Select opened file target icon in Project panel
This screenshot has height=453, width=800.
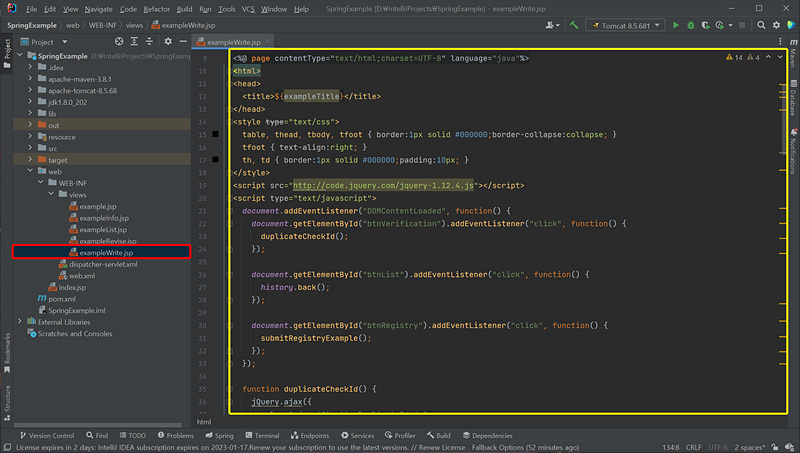(x=119, y=41)
